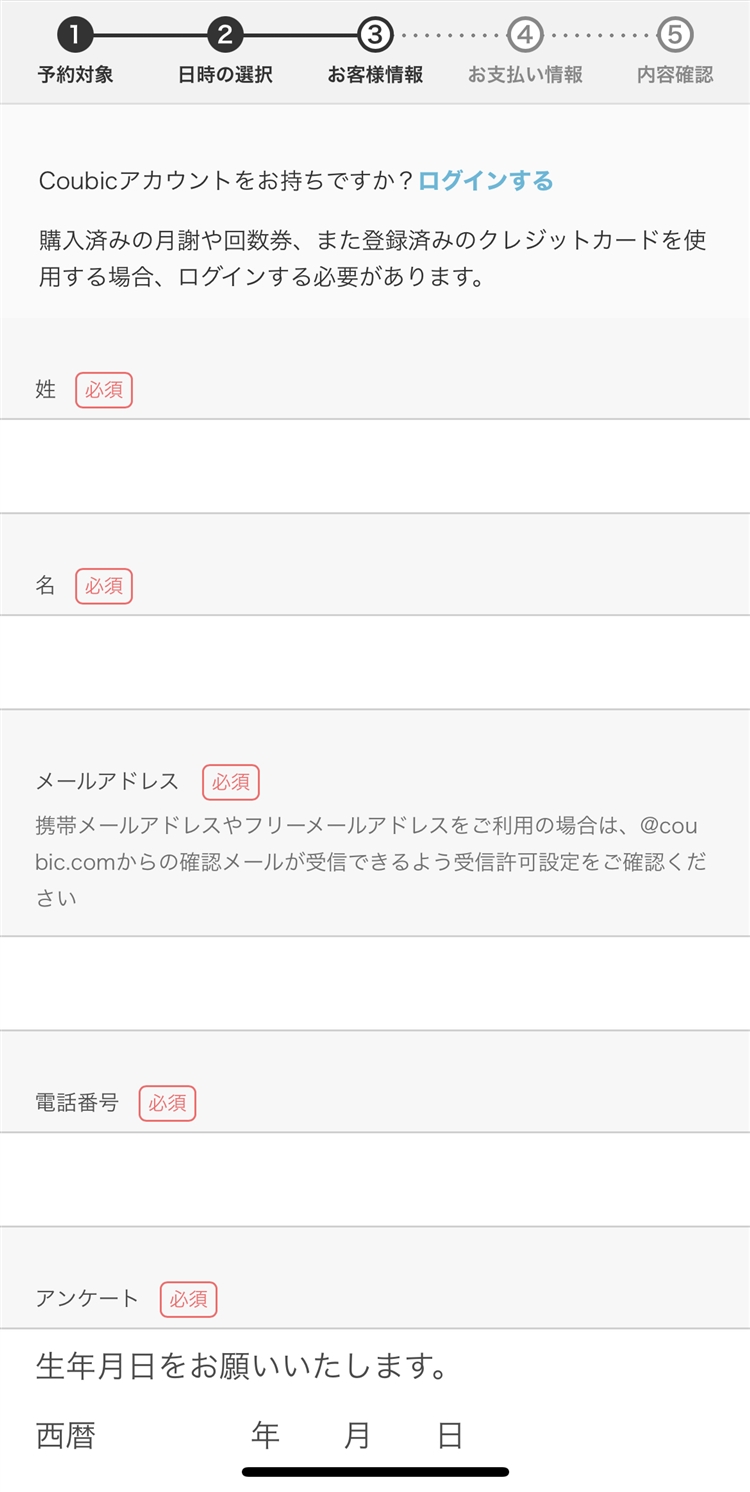Click step 5 circle icon 内容確認
Screen dimensions: 750x1492
point(675,36)
